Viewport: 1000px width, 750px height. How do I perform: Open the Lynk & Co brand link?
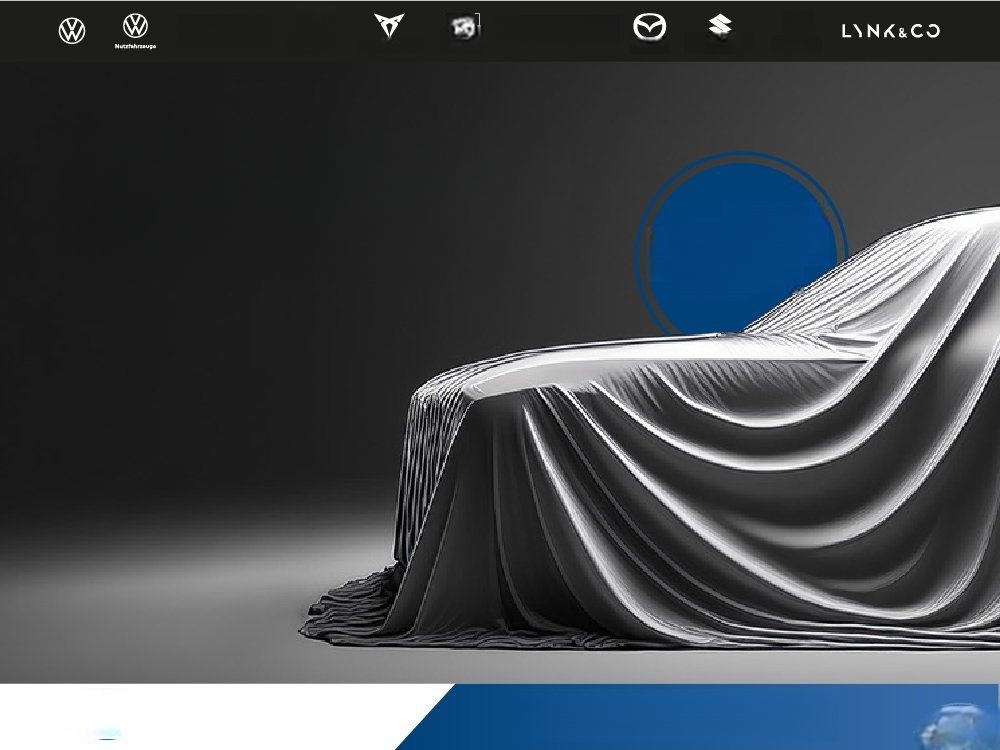[890, 31]
